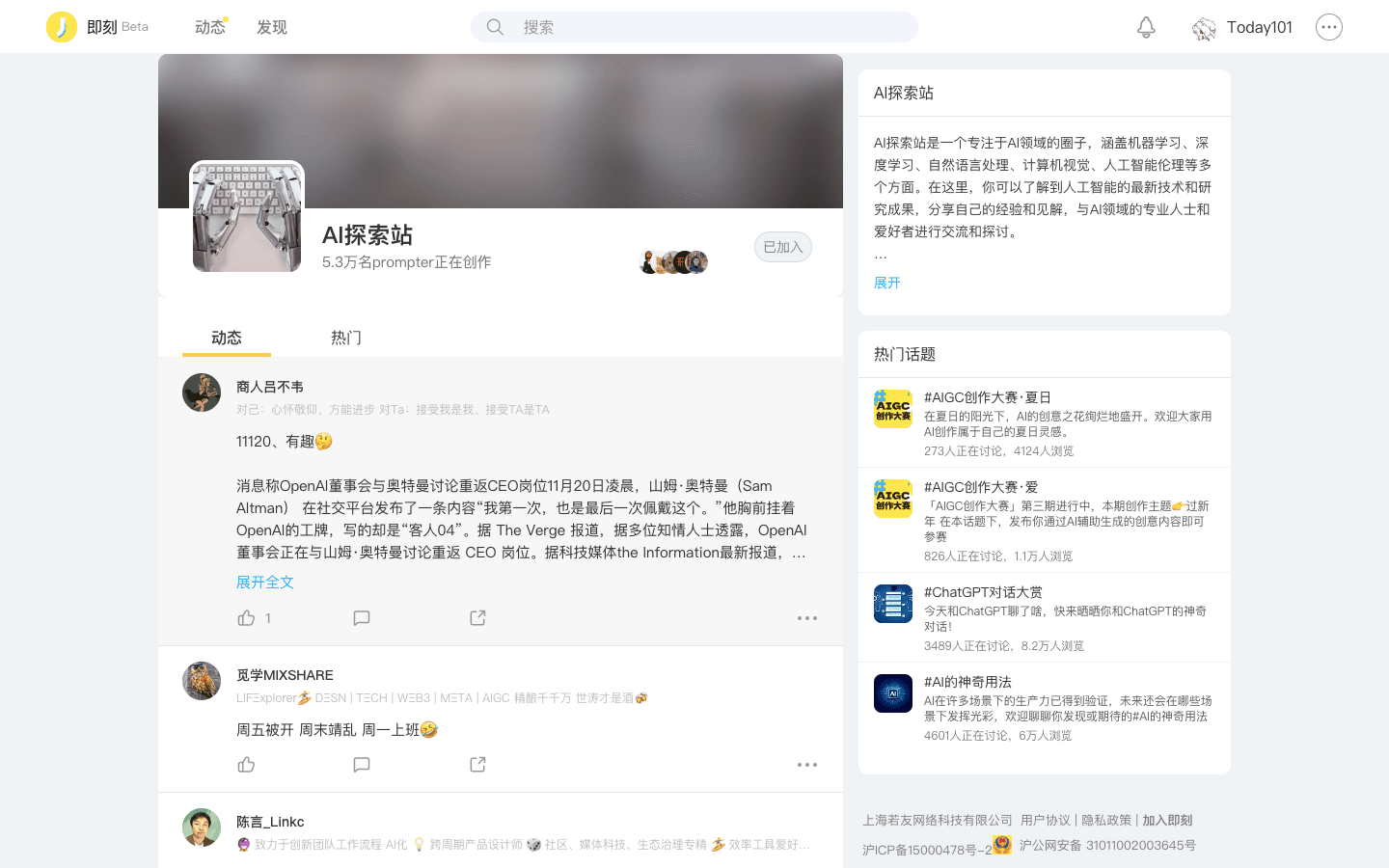Image resolution: width=1389 pixels, height=868 pixels.
Task: Expand the AI探索站 description with 展开
Action: click(x=887, y=283)
